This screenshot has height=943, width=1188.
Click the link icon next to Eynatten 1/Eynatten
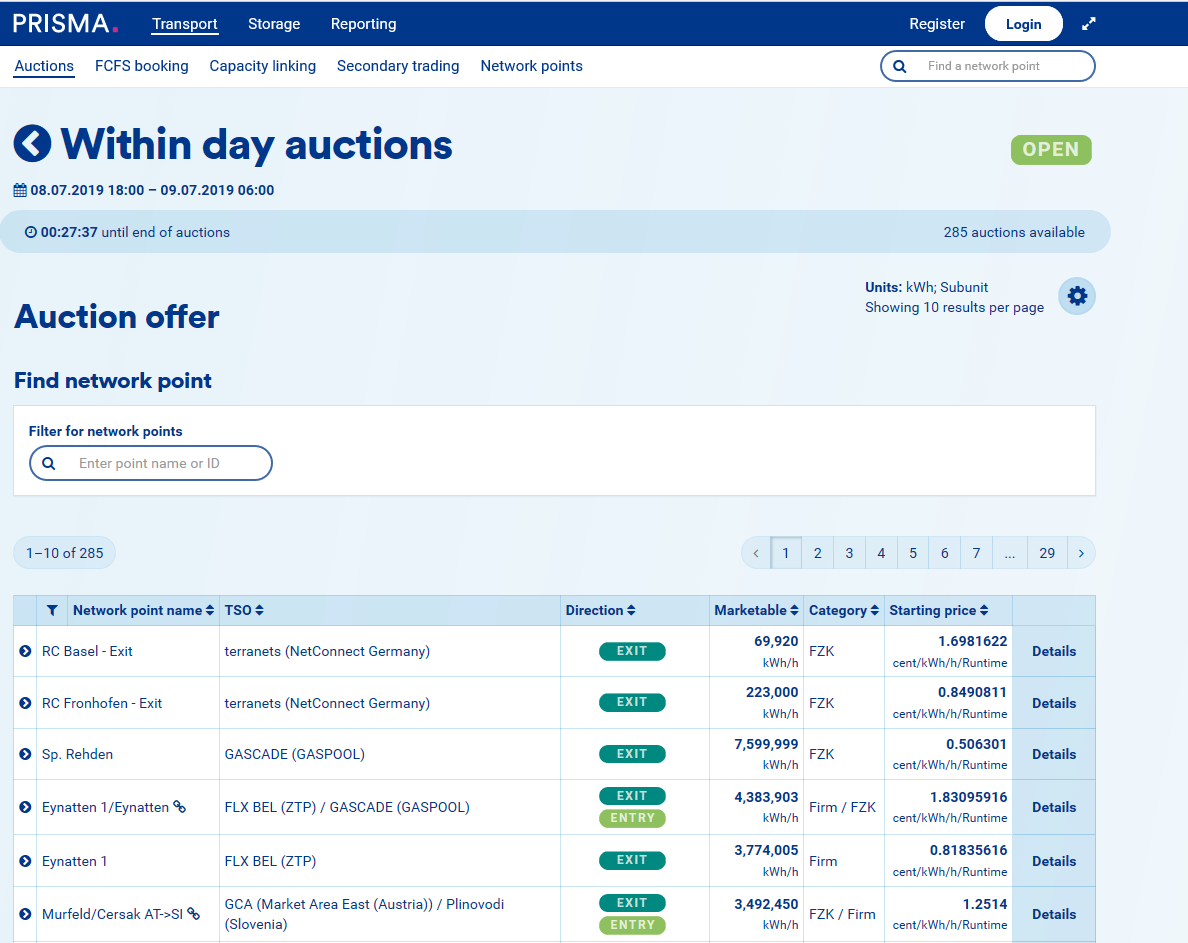tap(180, 807)
